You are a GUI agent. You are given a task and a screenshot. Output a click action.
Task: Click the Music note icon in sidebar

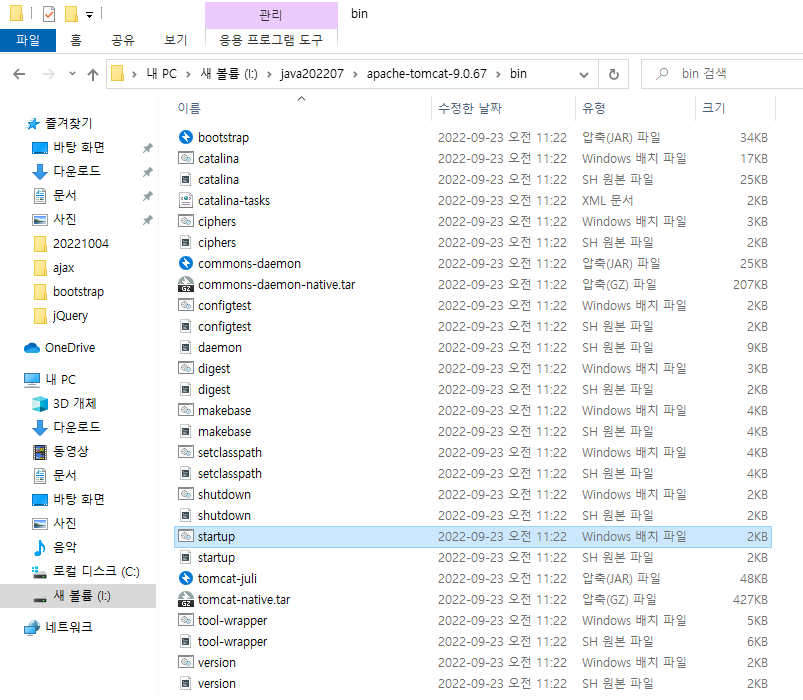(x=40, y=547)
